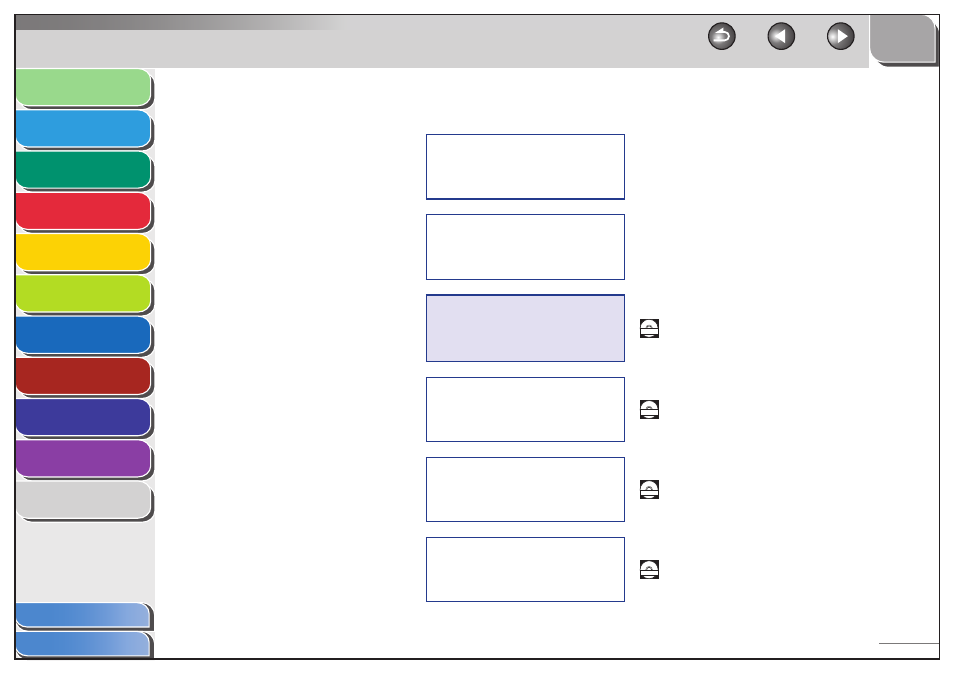
Task: Click CD icon next to the fourth box
Action: point(649,409)
